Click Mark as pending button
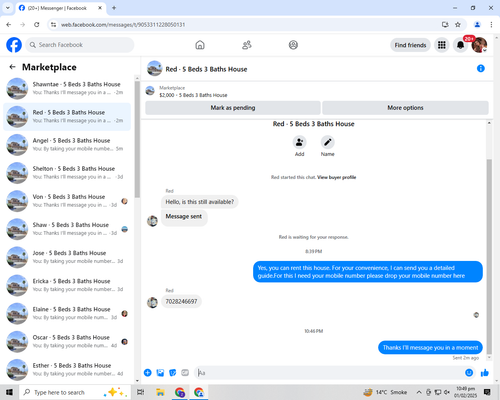Viewport: 500px width, 400px height. pos(233,108)
